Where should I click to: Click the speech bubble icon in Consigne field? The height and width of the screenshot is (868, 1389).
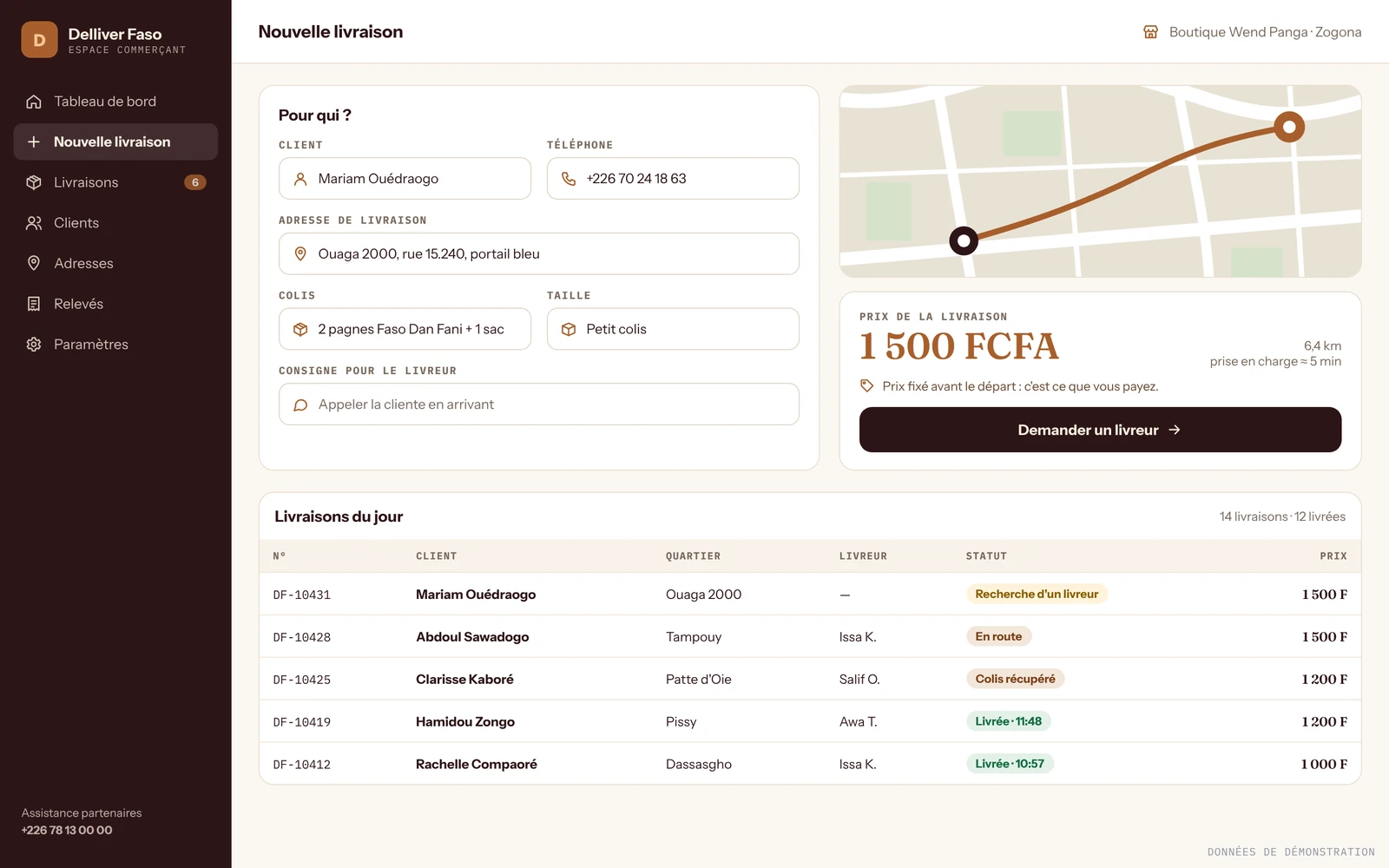pos(300,404)
